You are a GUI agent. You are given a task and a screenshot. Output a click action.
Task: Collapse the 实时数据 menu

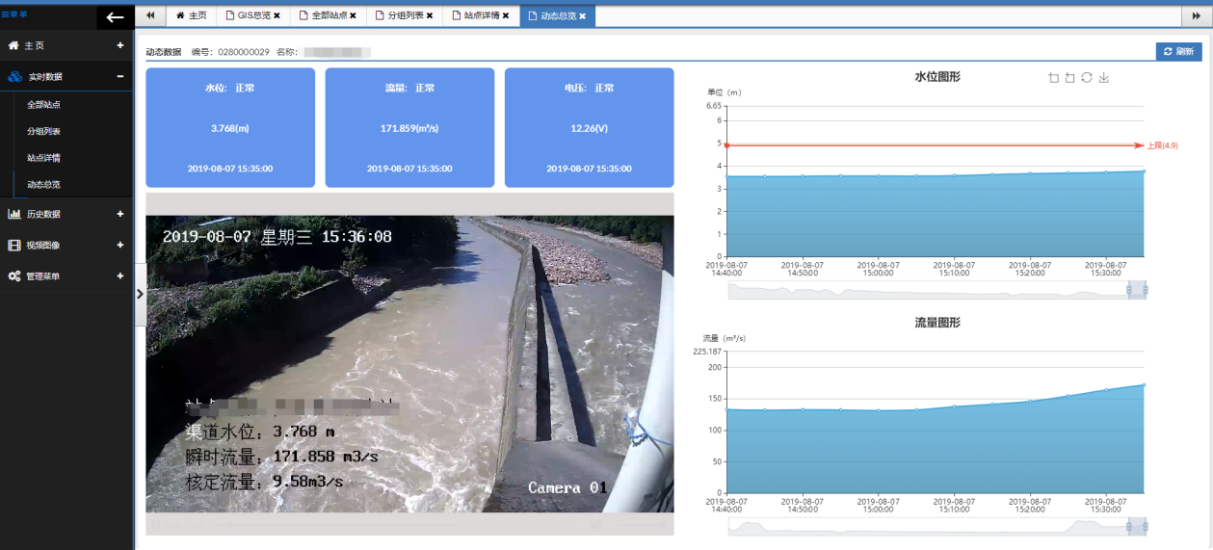120,77
